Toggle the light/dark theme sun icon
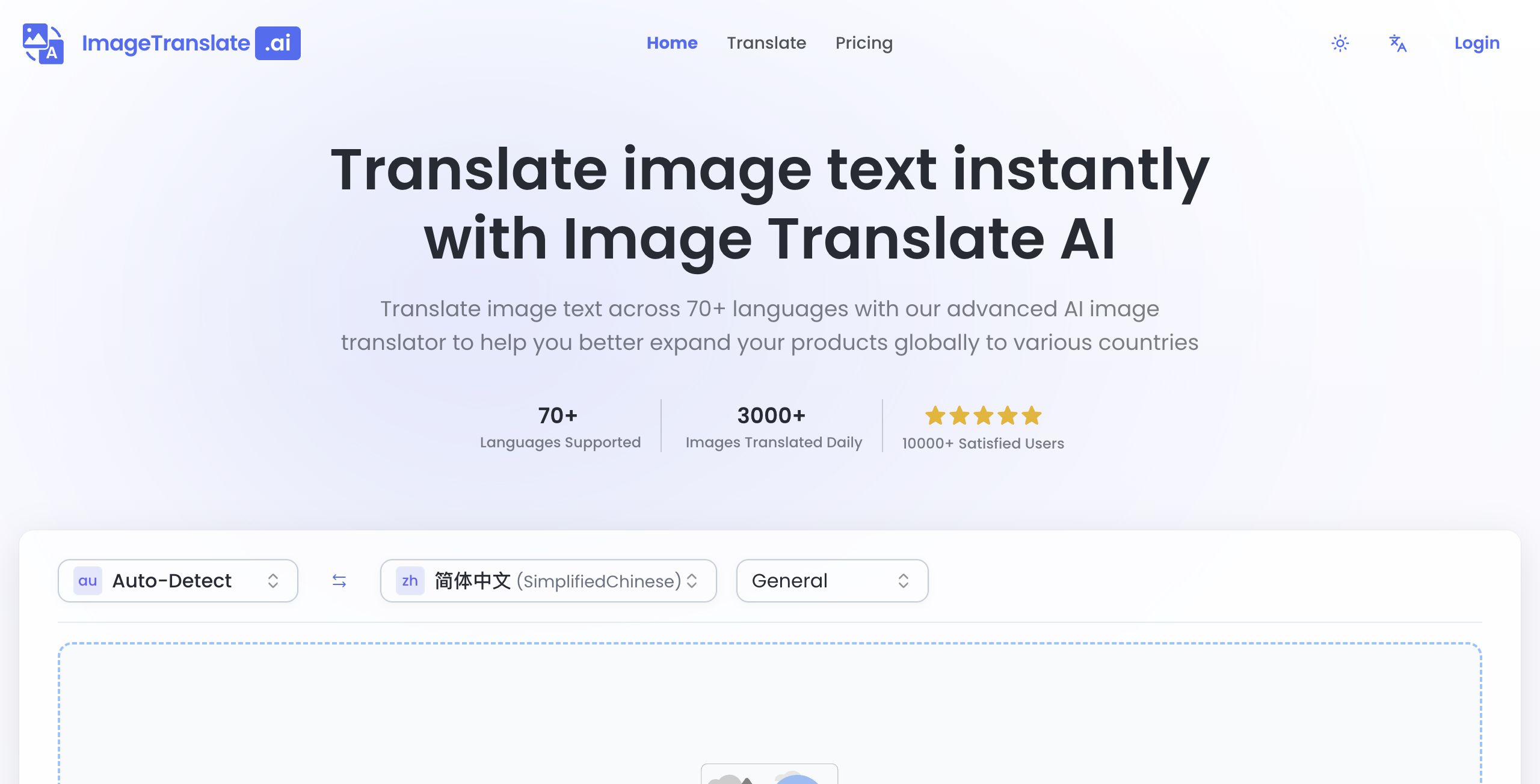 (1340, 43)
